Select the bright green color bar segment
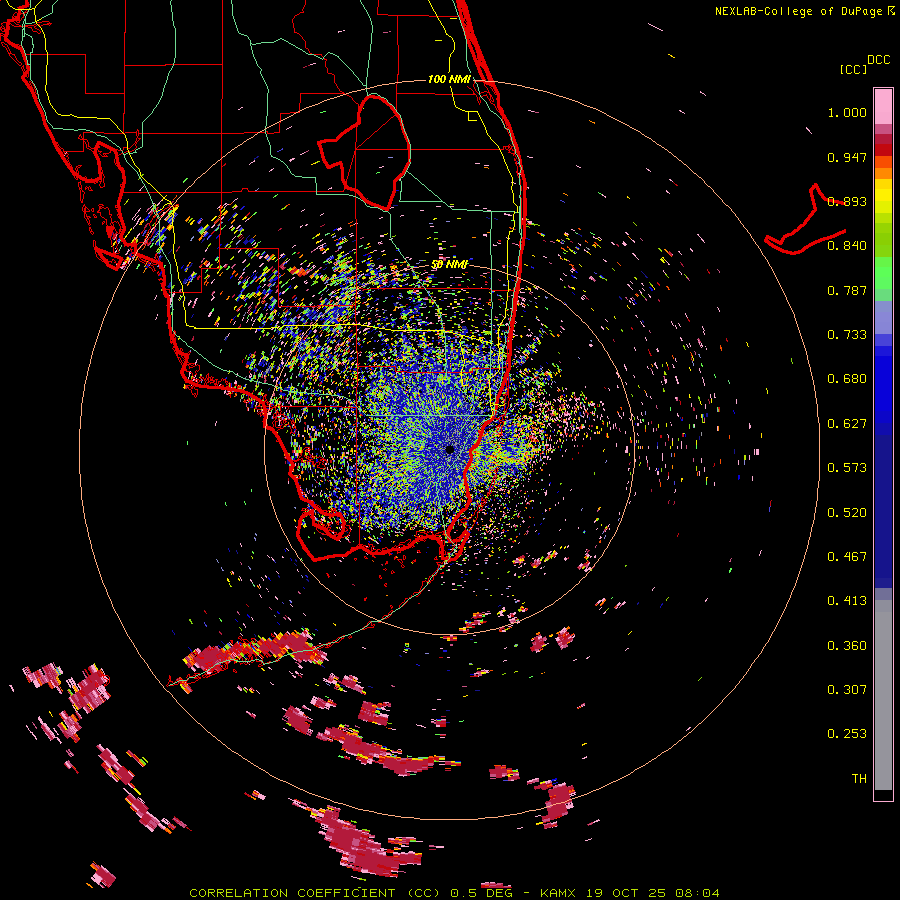 (x=883, y=273)
